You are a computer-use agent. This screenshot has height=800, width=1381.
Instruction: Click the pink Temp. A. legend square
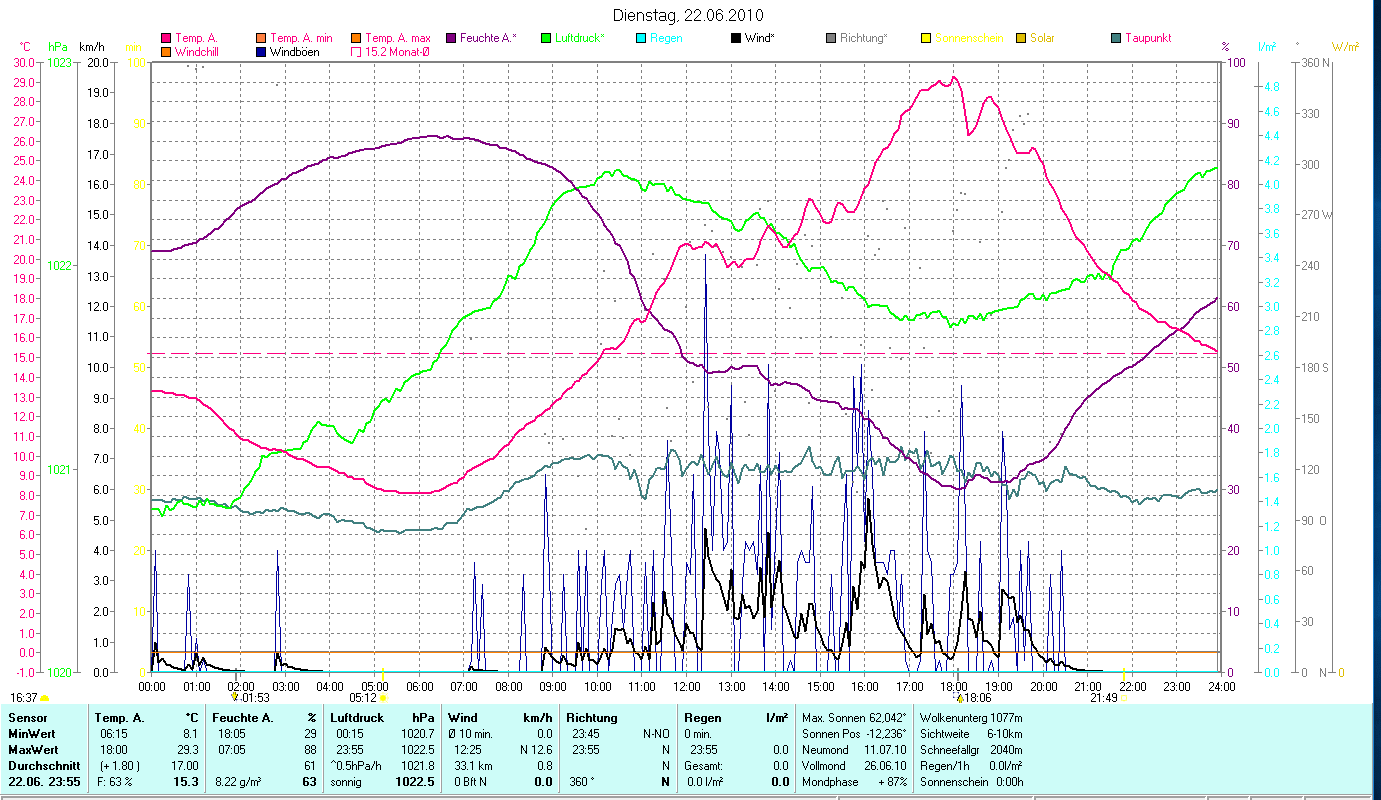click(x=166, y=38)
